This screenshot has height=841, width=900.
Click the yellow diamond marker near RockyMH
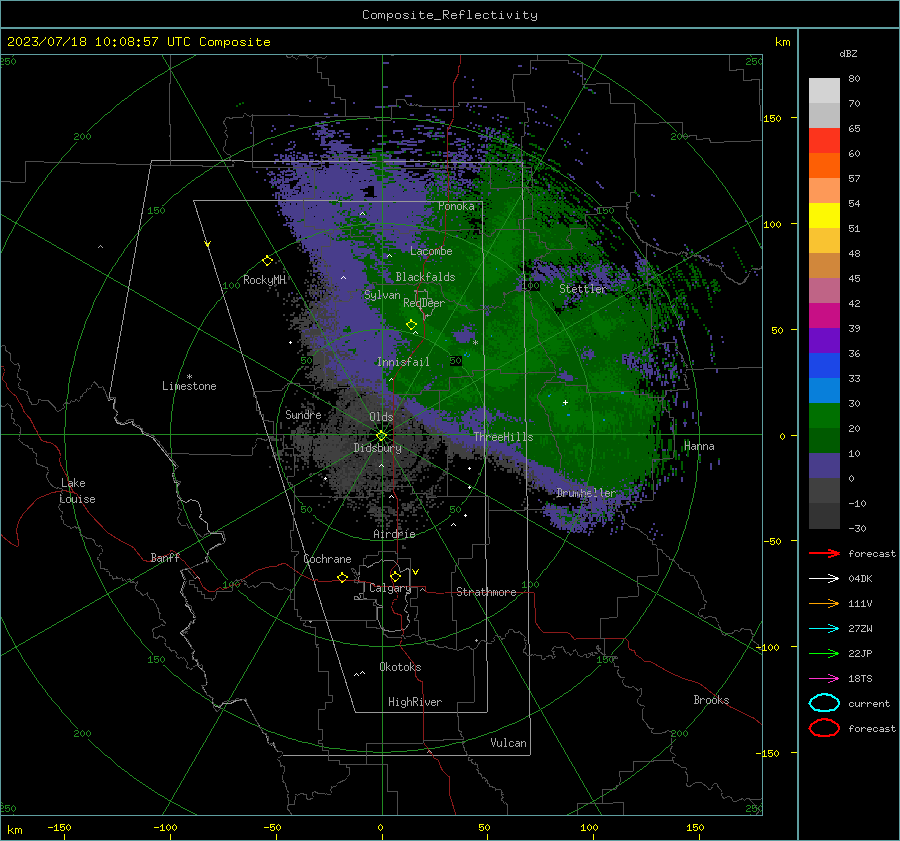point(267,261)
